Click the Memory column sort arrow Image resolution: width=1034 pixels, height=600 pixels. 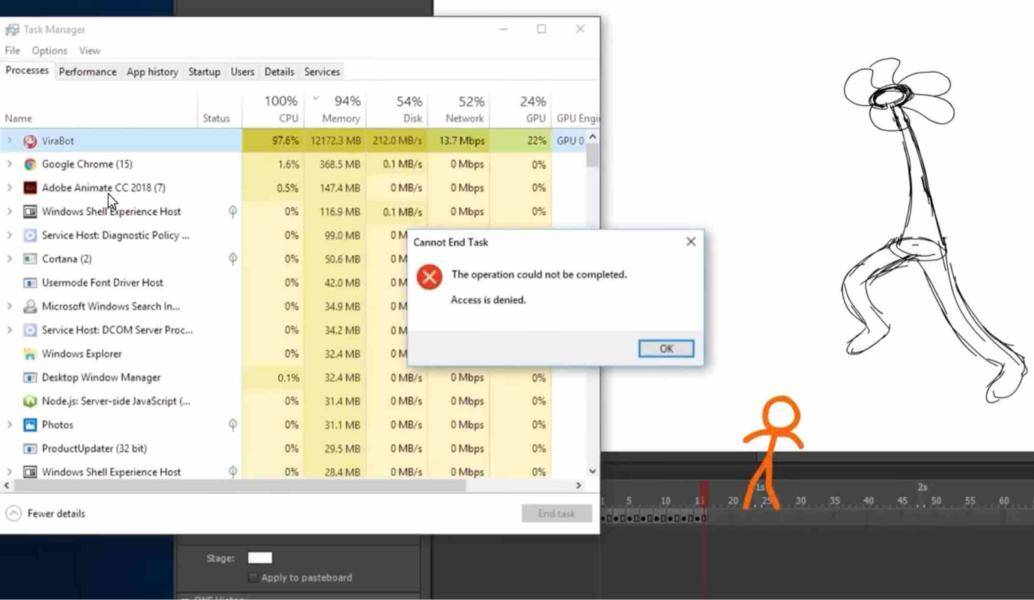(316, 99)
